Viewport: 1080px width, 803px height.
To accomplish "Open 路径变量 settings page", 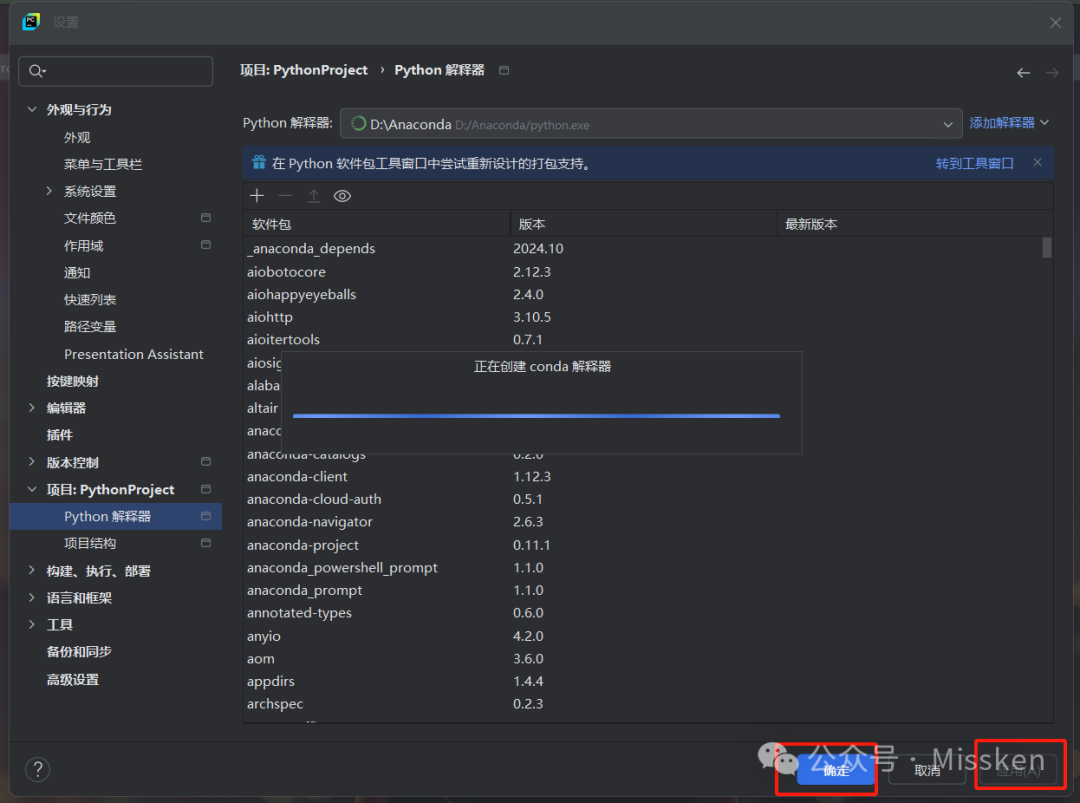I will click(90, 326).
